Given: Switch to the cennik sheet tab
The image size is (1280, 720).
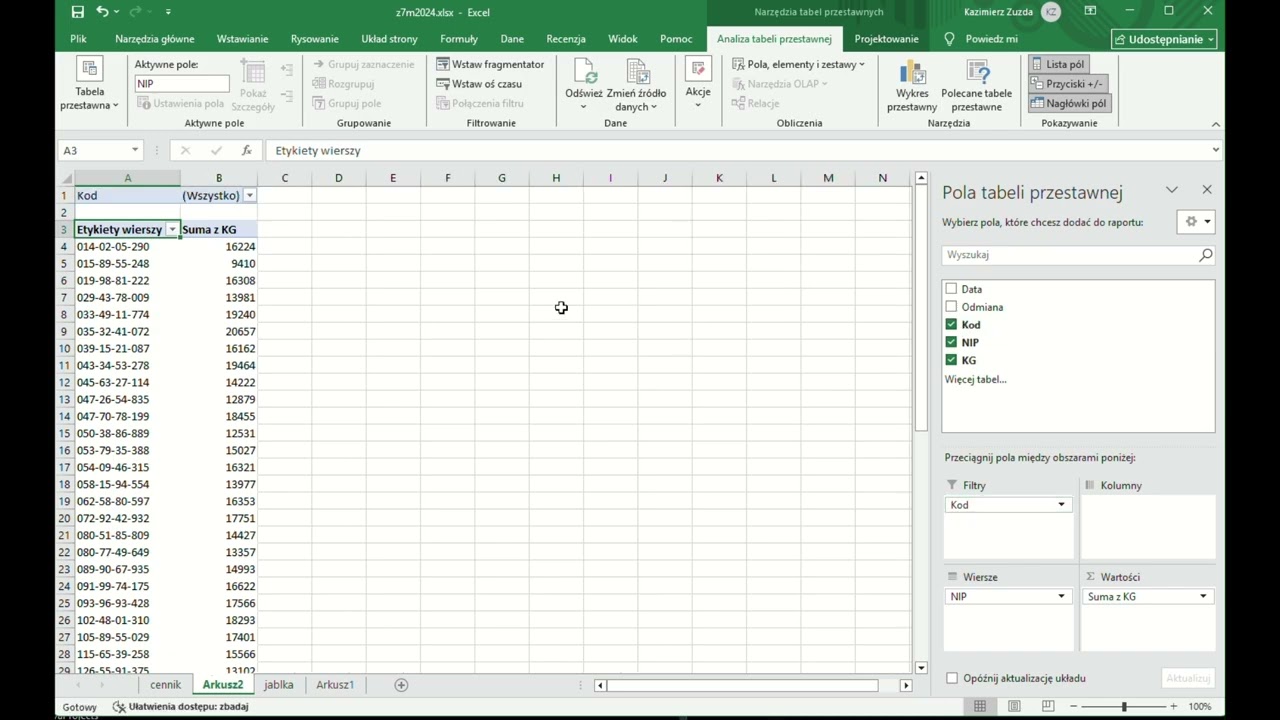Looking at the screenshot, I should 166,685.
